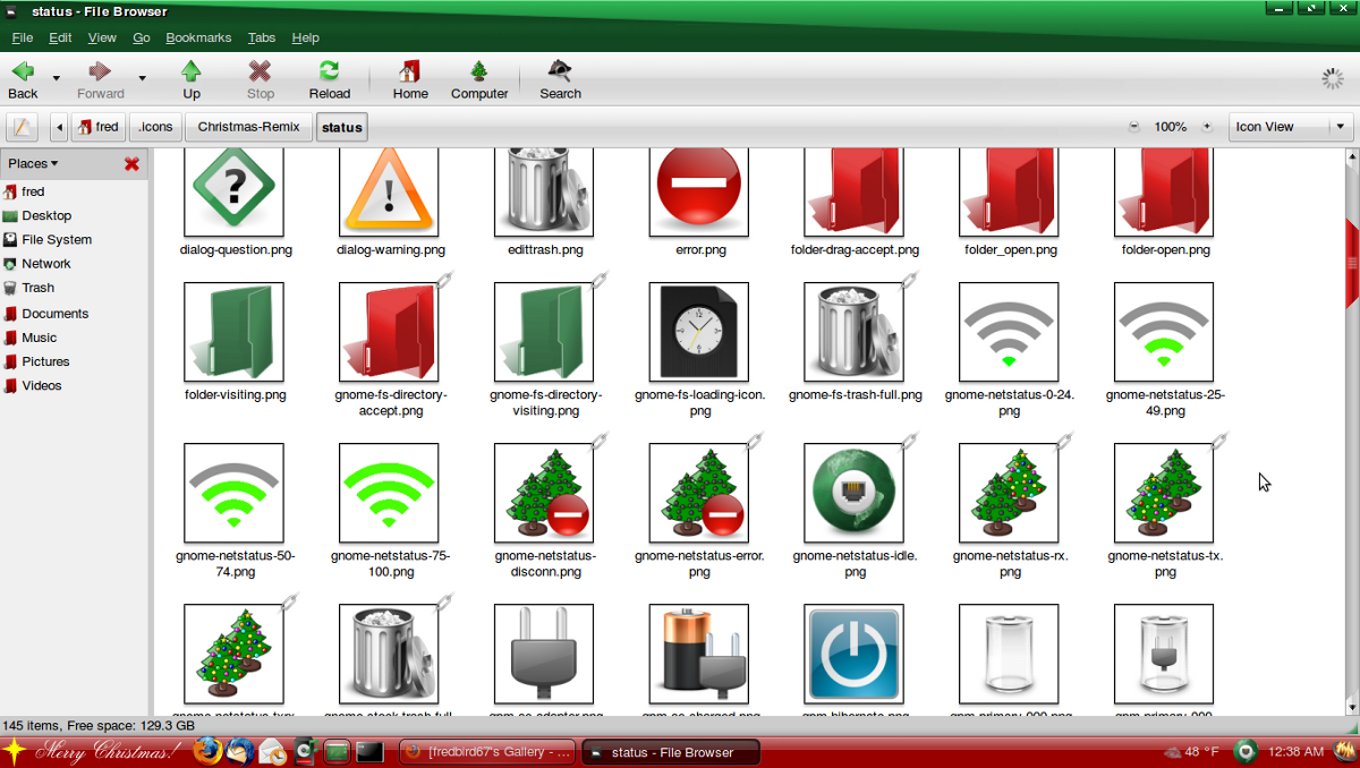Select the edittrash.png trash can icon
The width and height of the screenshot is (1360, 768).
[x=544, y=191]
